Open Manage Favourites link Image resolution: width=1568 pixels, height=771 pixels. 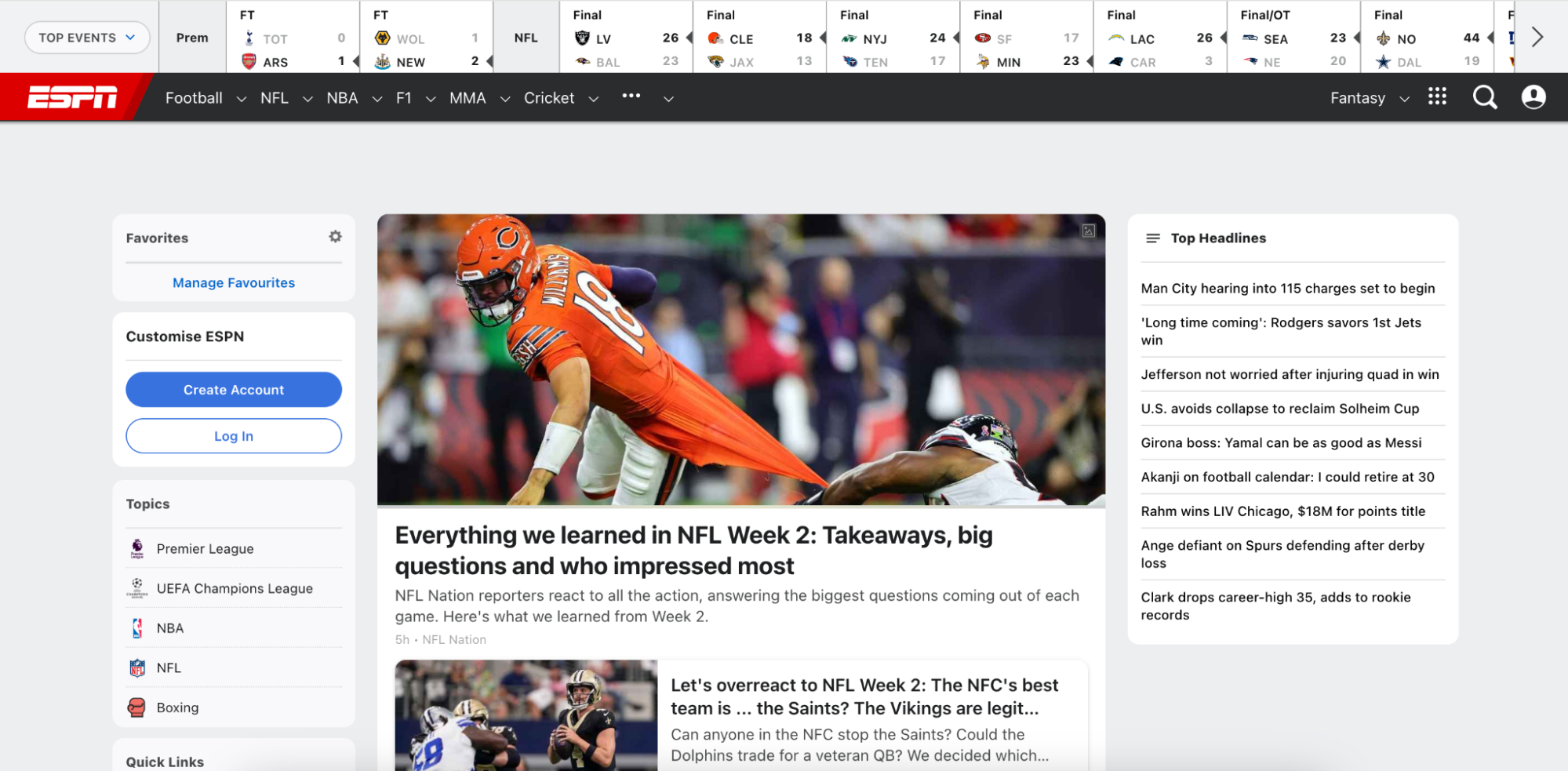(234, 282)
